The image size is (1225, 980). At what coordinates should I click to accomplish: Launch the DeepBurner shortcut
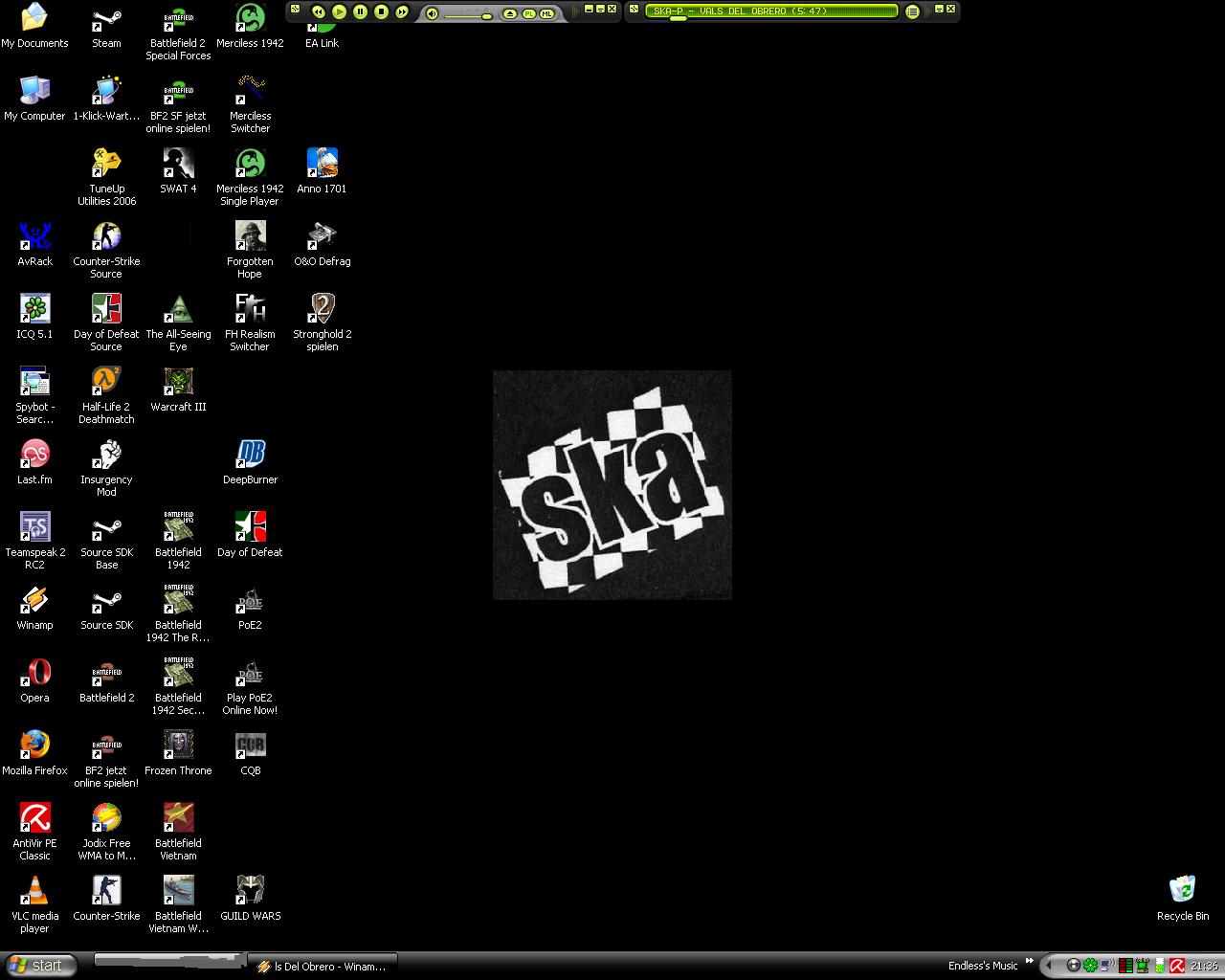(250, 462)
